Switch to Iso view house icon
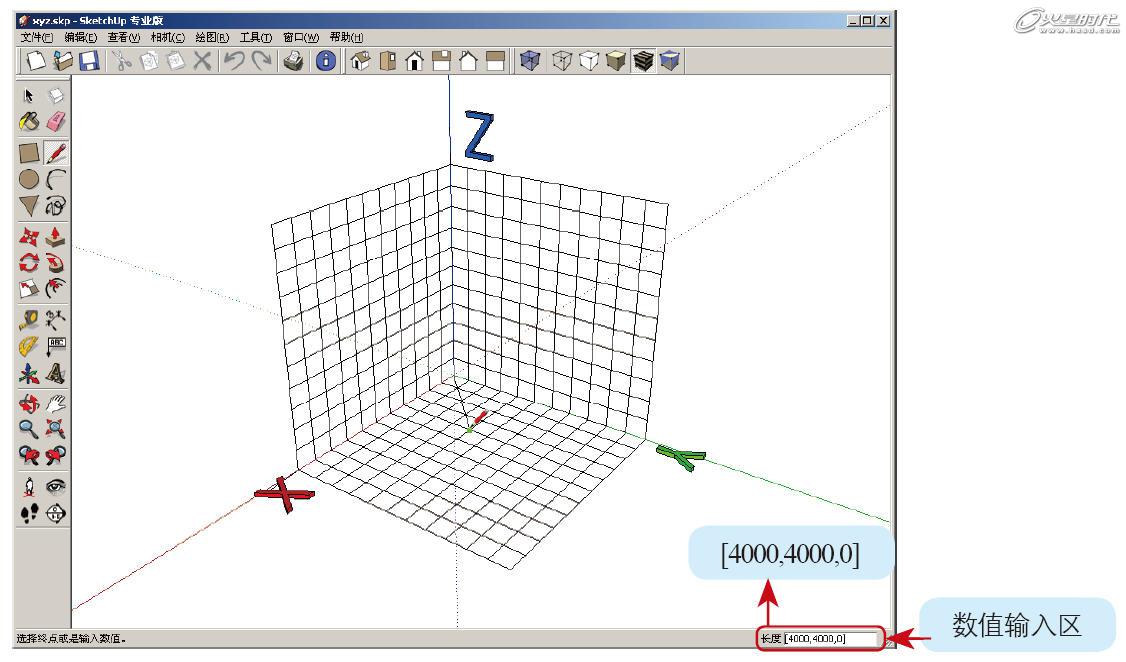Image resolution: width=1126 pixels, height=662 pixels. click(x=360, y=61)
